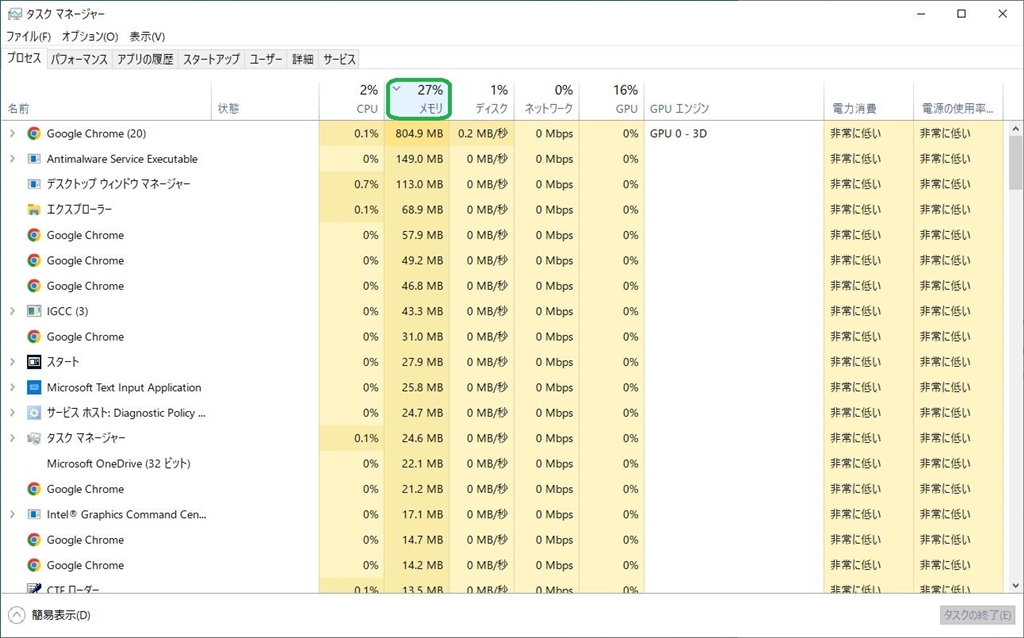The width and height of the screenshot is (1024, 638).
Task: Open the スタートアップ tab
Action: point(211,60)
